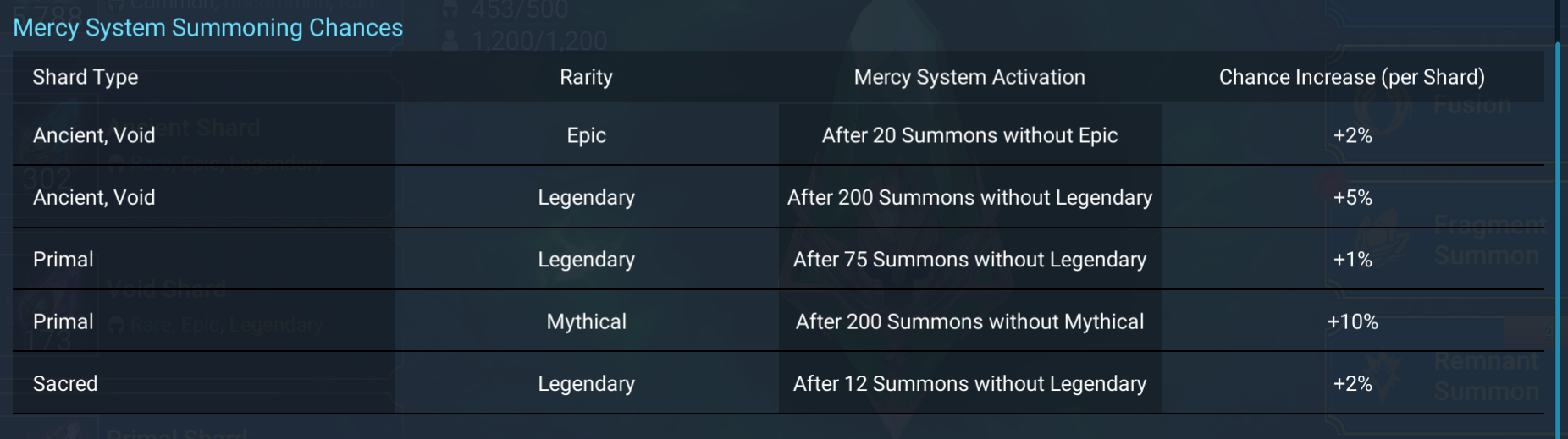Select the Mercy System Activation header
This screenshot has width=1568, height=439.
tap(969, 77)
